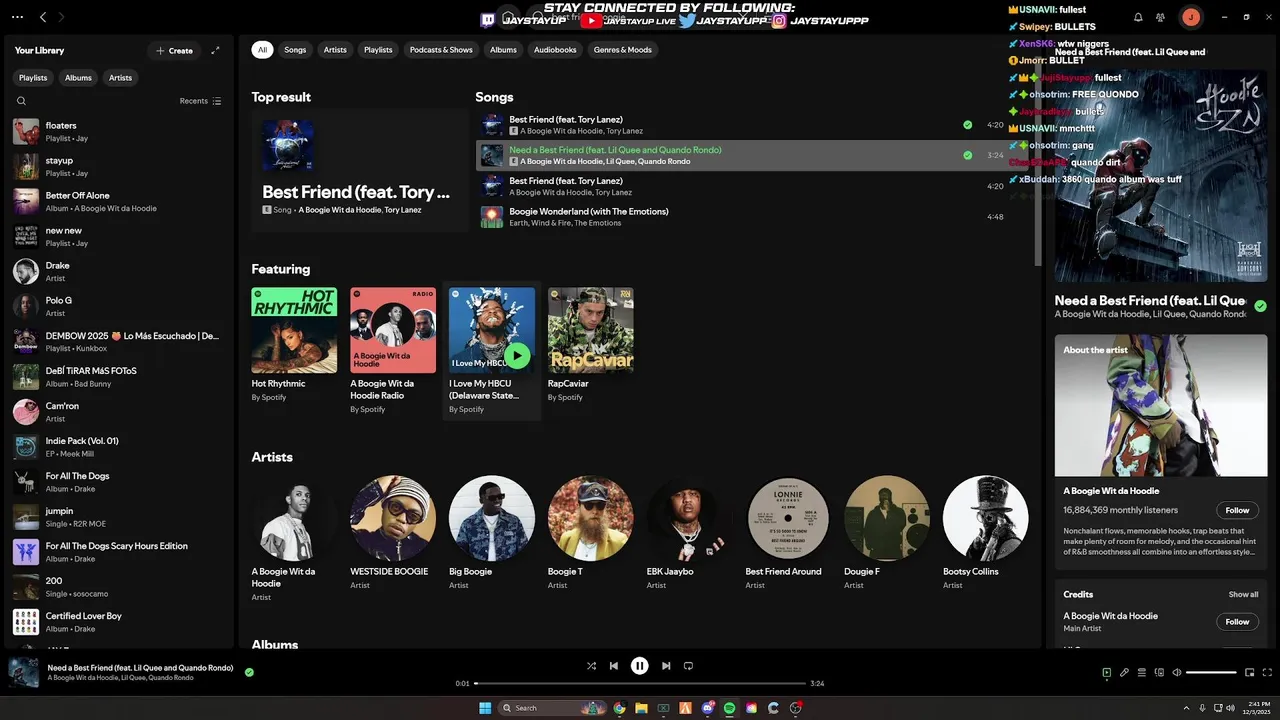Switch to the Albums search filter tab
Image resolution: width=1280 pixels, height=720 pixels.
tap(503, 49)
